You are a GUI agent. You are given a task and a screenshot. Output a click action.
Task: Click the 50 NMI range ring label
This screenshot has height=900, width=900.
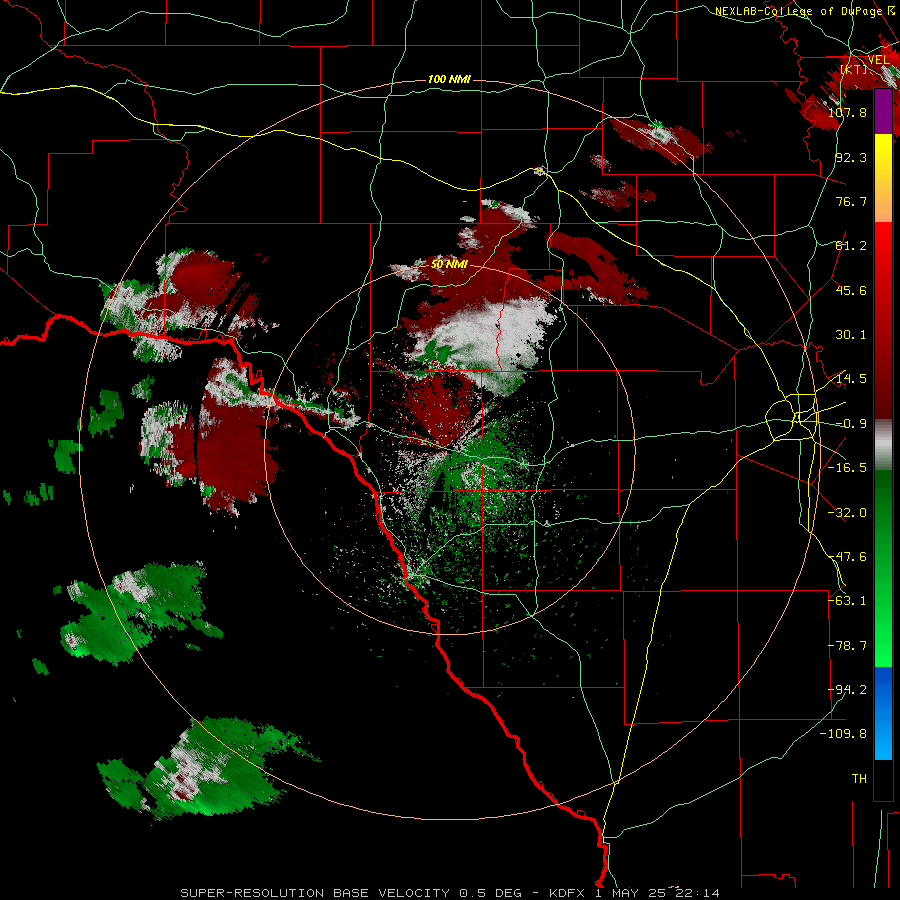449,265
